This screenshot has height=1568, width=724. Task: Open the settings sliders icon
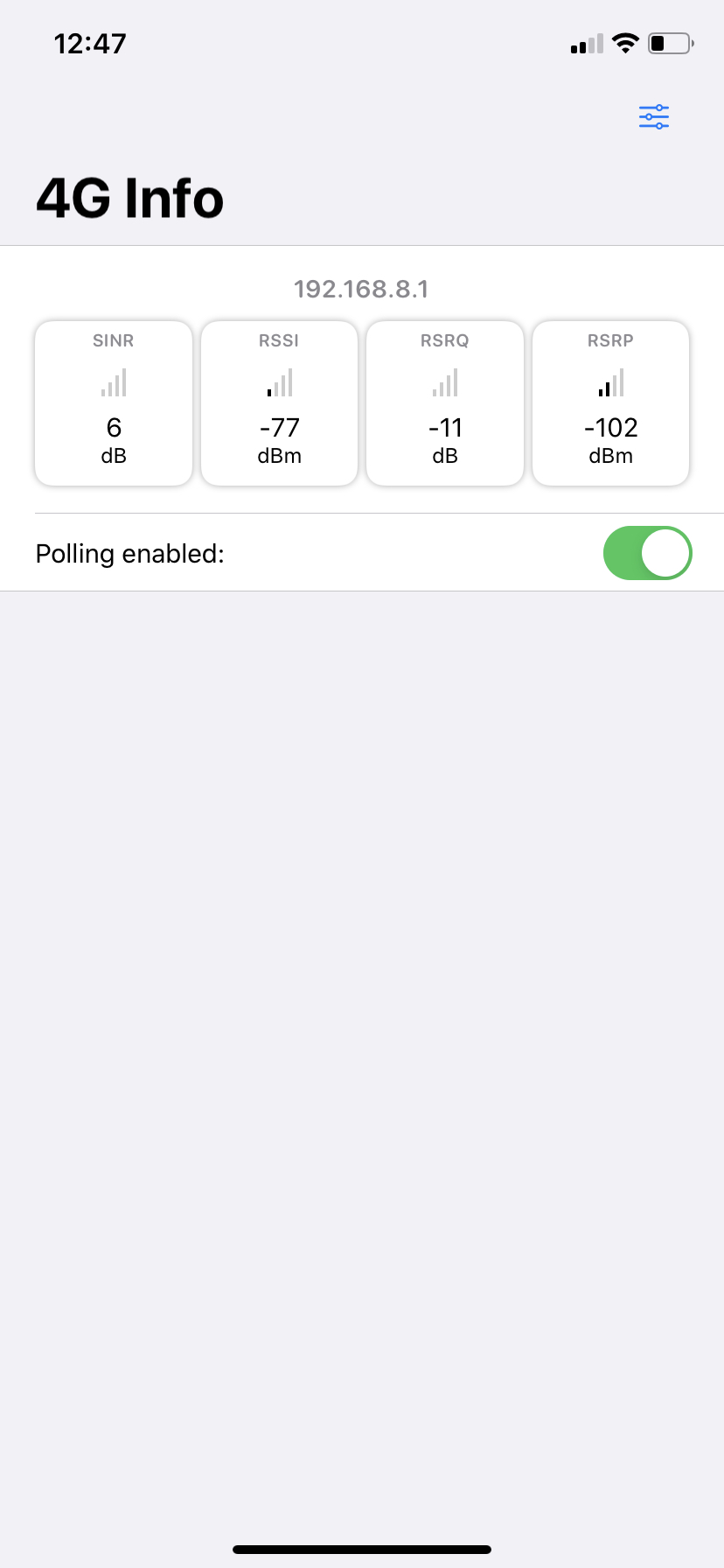654,117
